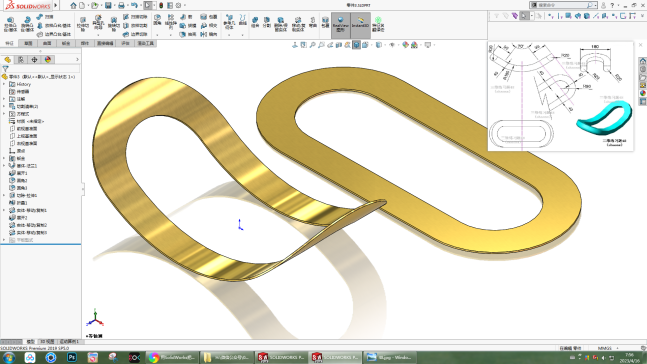Click the Hole Wizard tool
647x364 pixels.
click(98, 23)
